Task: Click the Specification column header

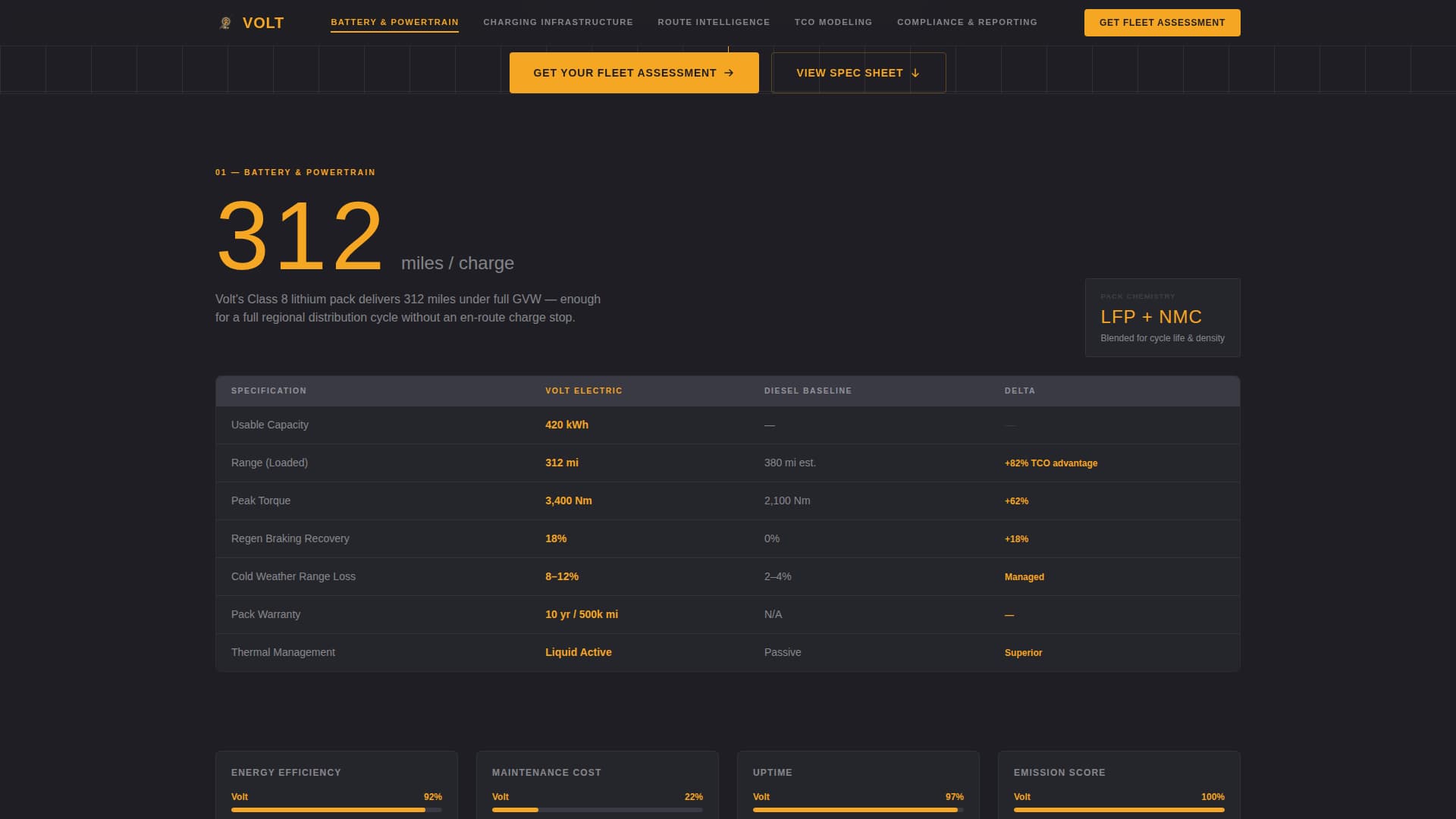Action: tap(268, 391)
